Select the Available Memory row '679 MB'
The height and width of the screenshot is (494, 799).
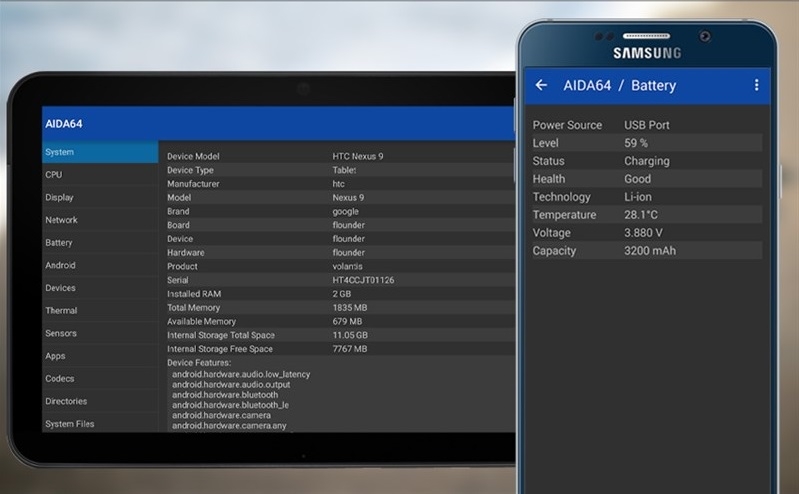point(340,322)
